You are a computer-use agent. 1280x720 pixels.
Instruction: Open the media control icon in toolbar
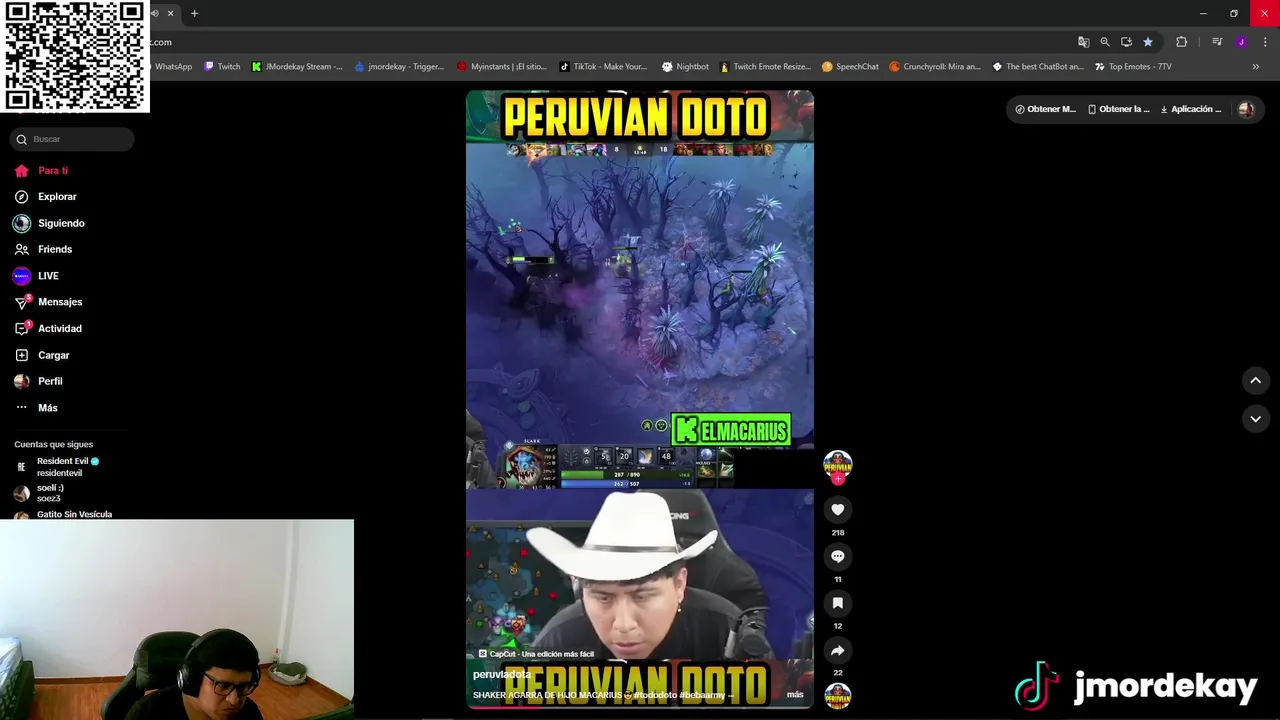1217,42
